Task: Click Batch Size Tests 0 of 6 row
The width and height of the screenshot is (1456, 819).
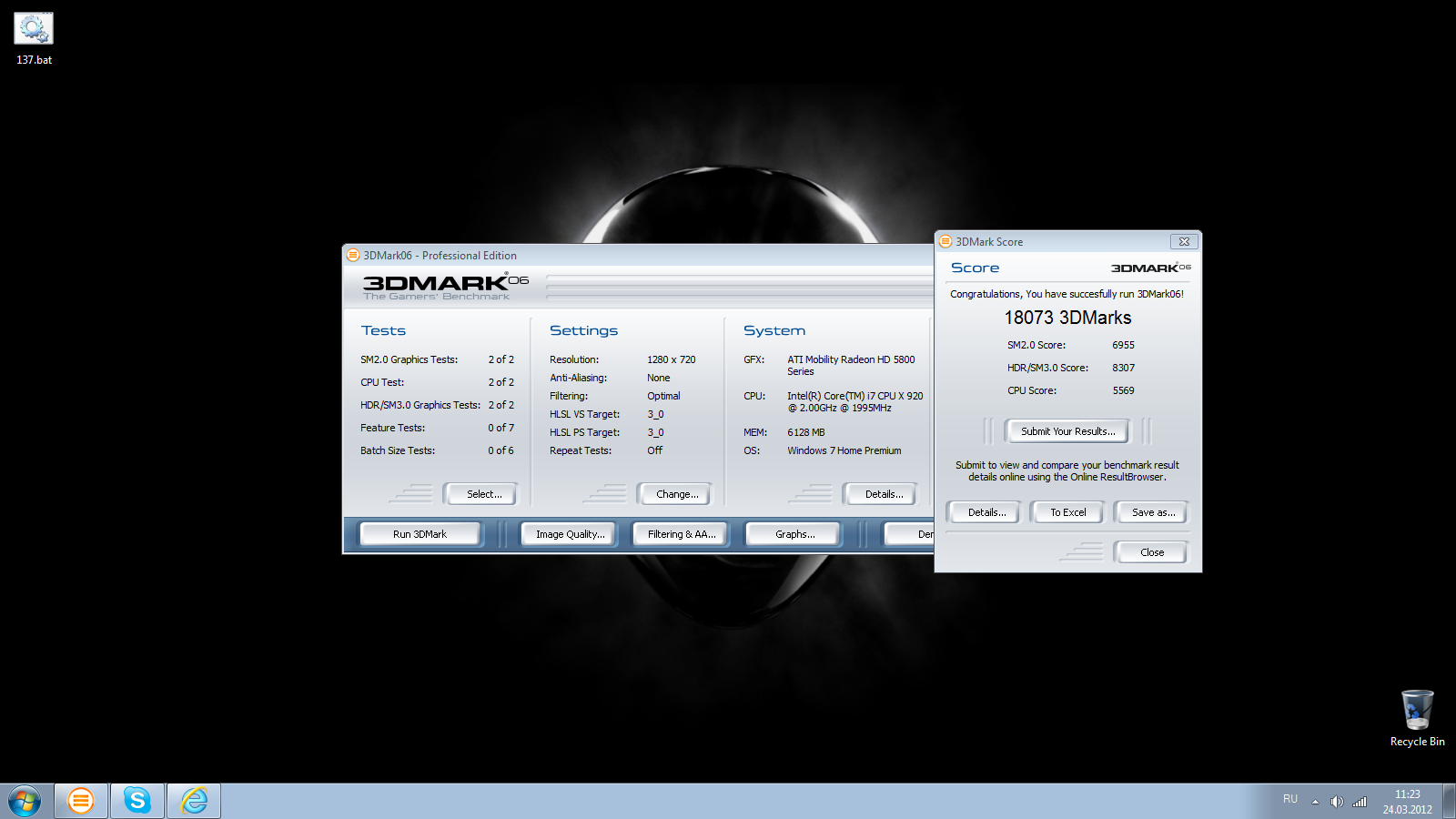Action: coord(437,450)
